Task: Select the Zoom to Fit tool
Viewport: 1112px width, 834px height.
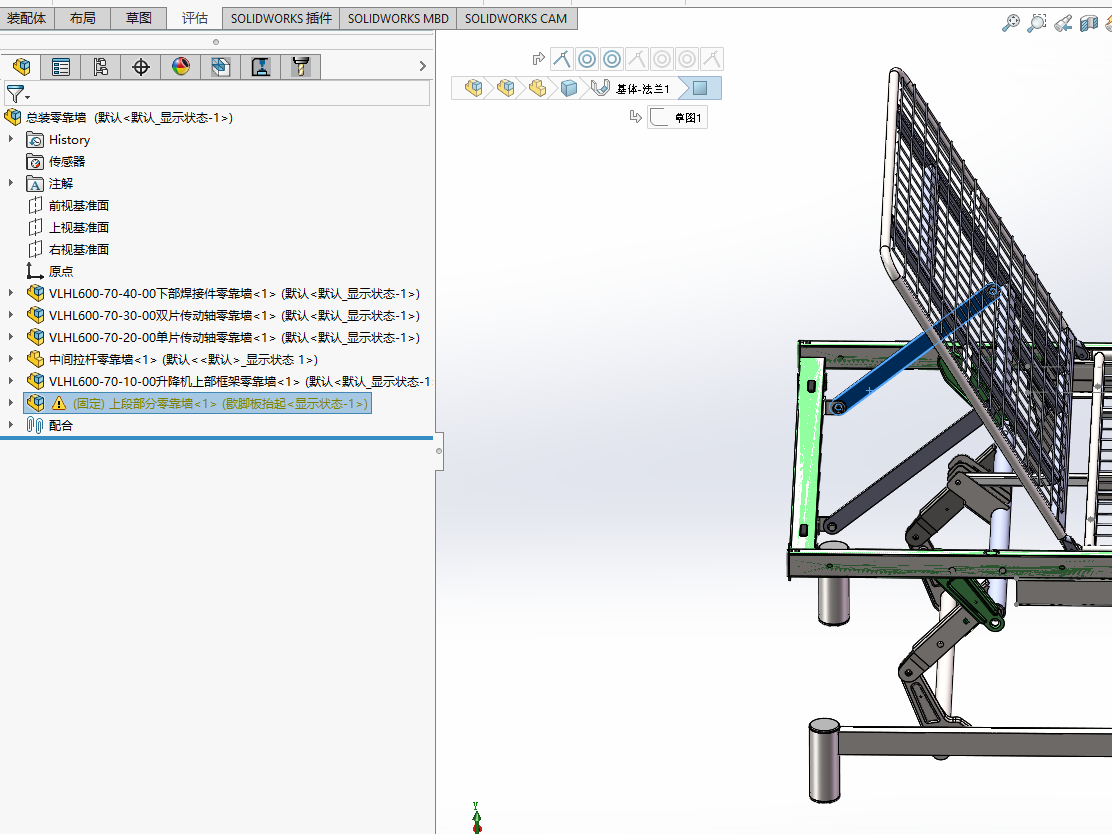Action: point(1012,21)
